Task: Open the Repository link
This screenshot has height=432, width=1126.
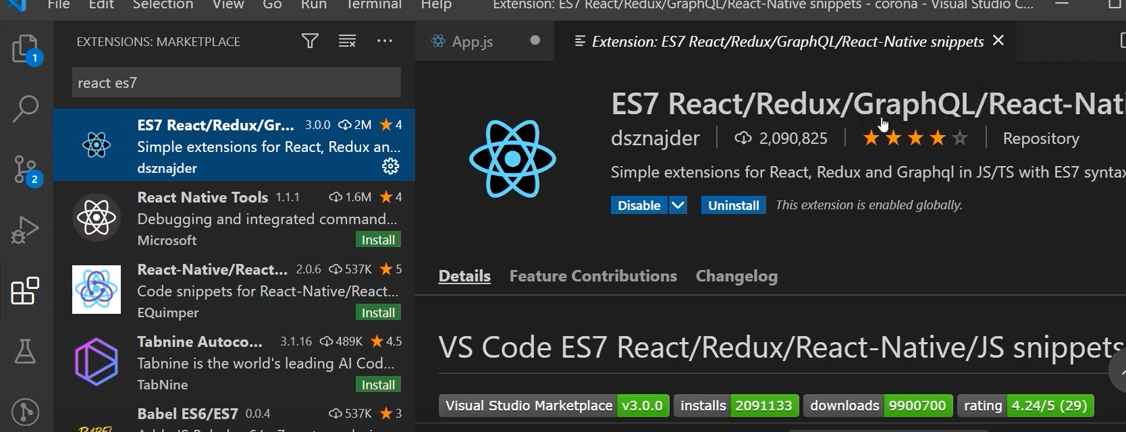Action: (1041, 138)
